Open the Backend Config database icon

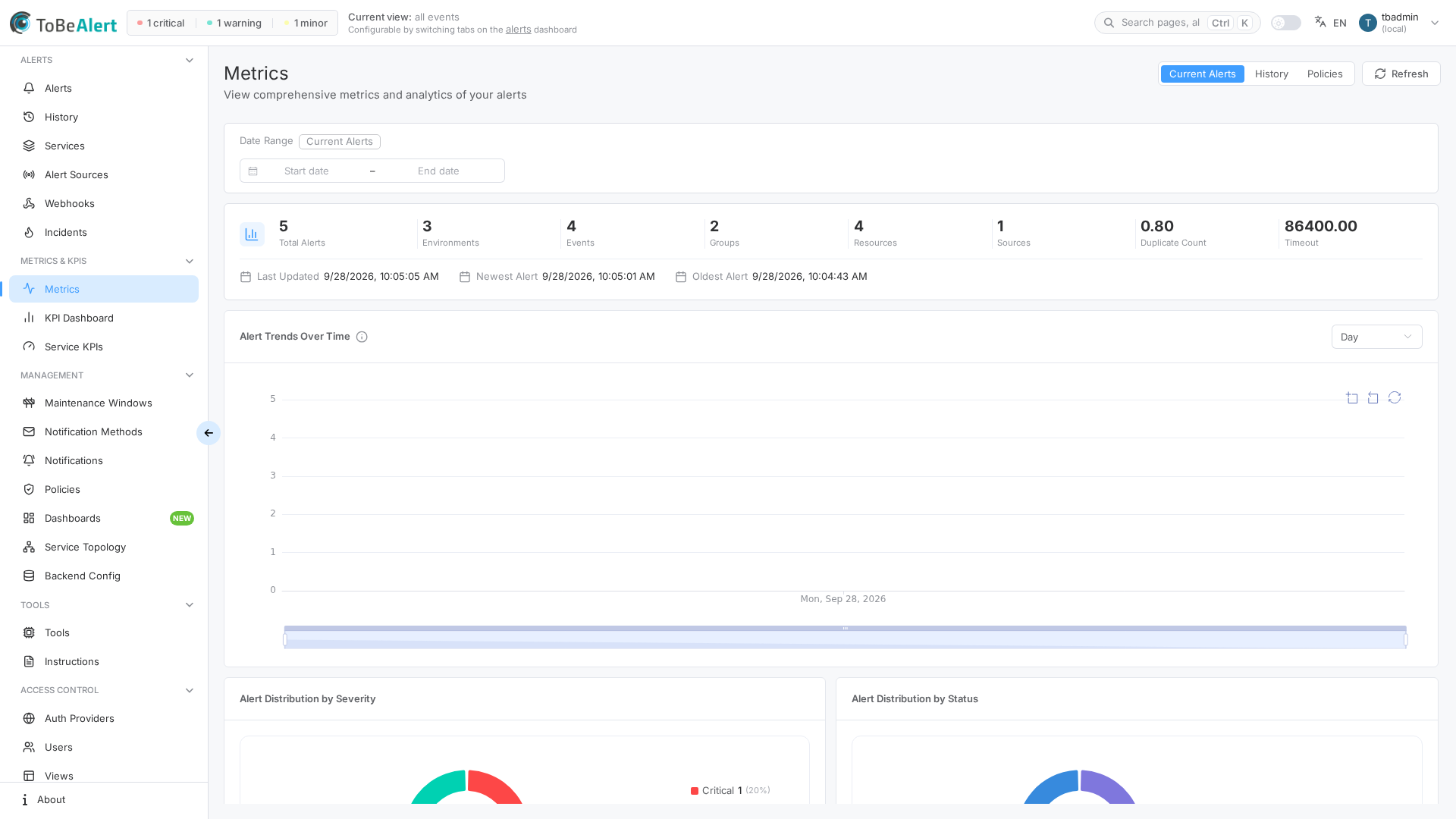coord(29,576)
